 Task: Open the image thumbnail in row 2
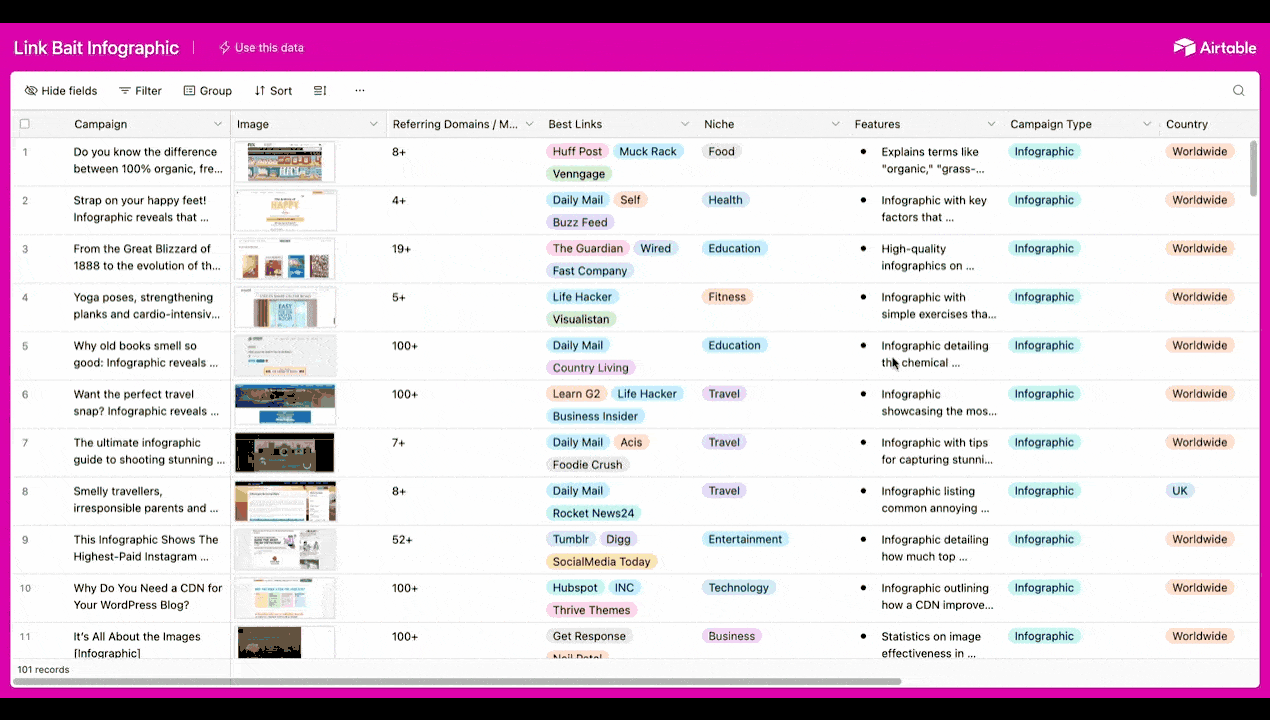[x=285, y=210]
